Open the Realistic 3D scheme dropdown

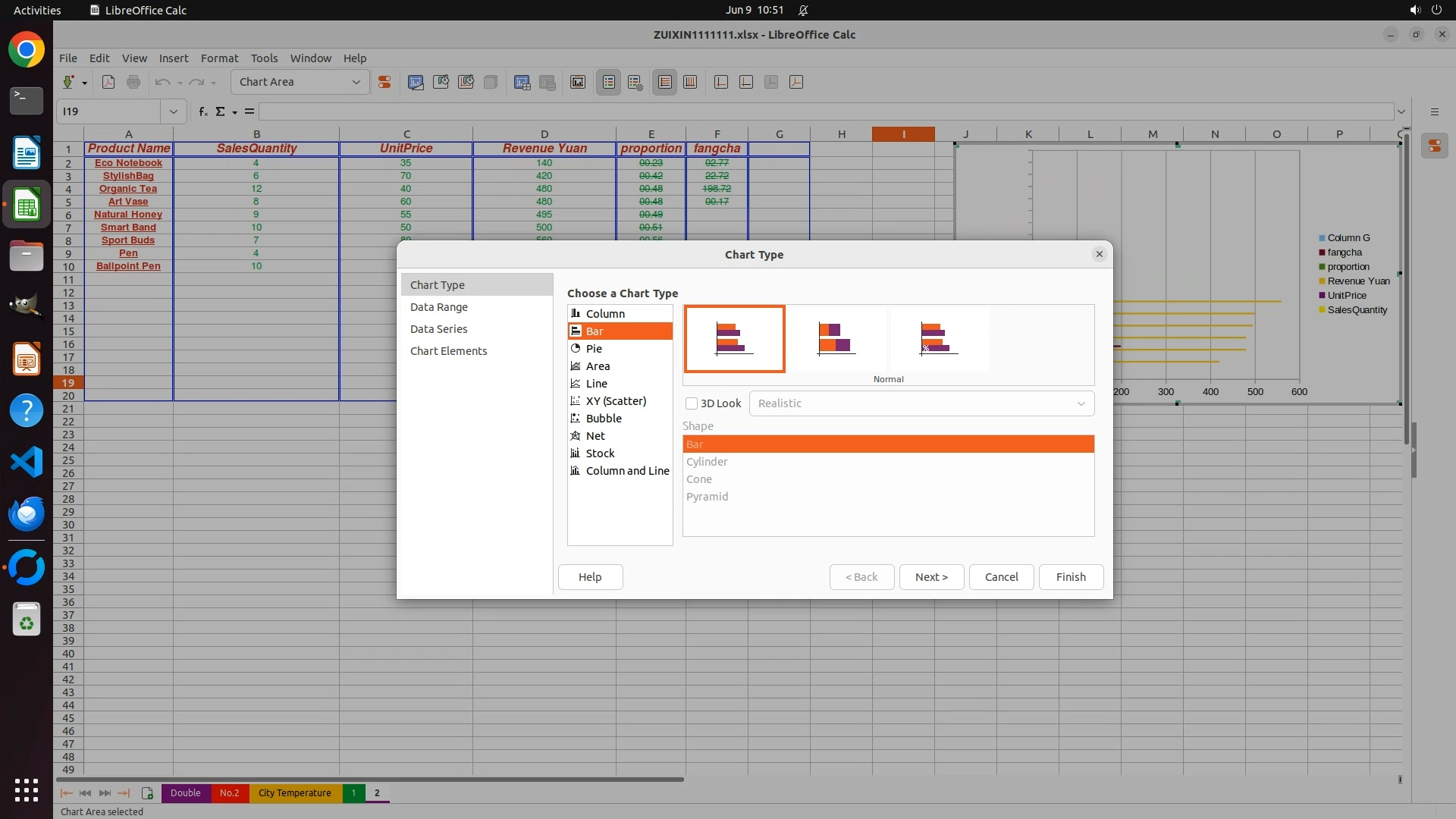[x=921, y=403]
